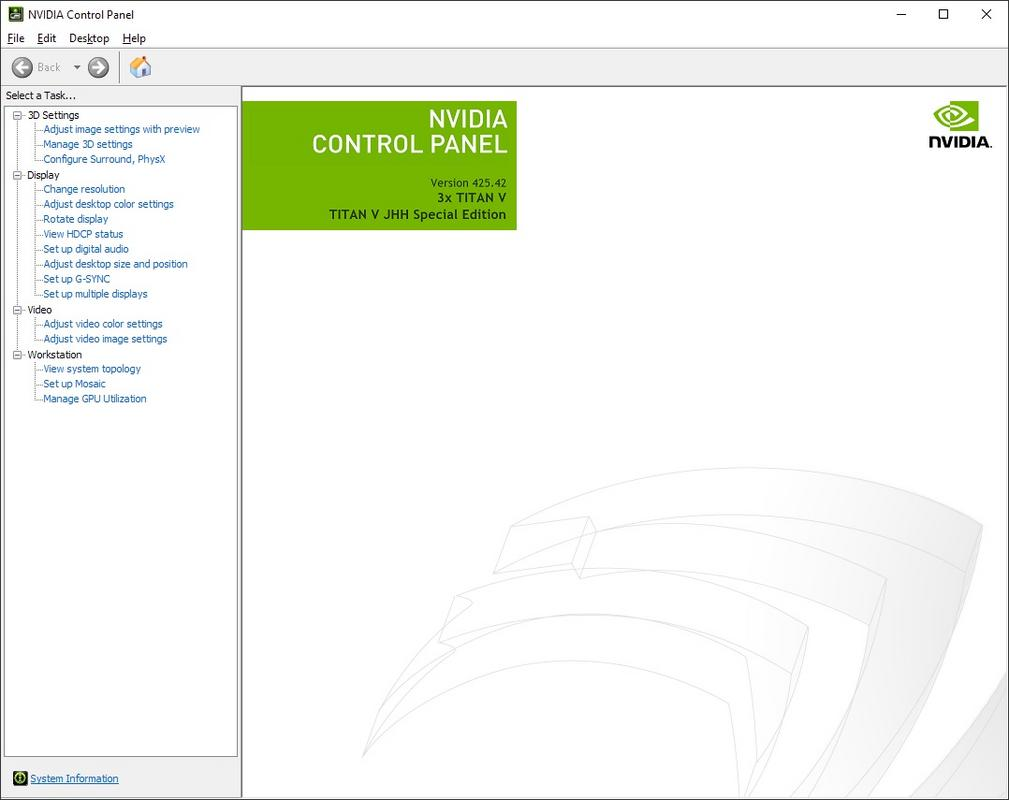Open System Information link
The image size is (1009, 800).
(x=74, y=778)
